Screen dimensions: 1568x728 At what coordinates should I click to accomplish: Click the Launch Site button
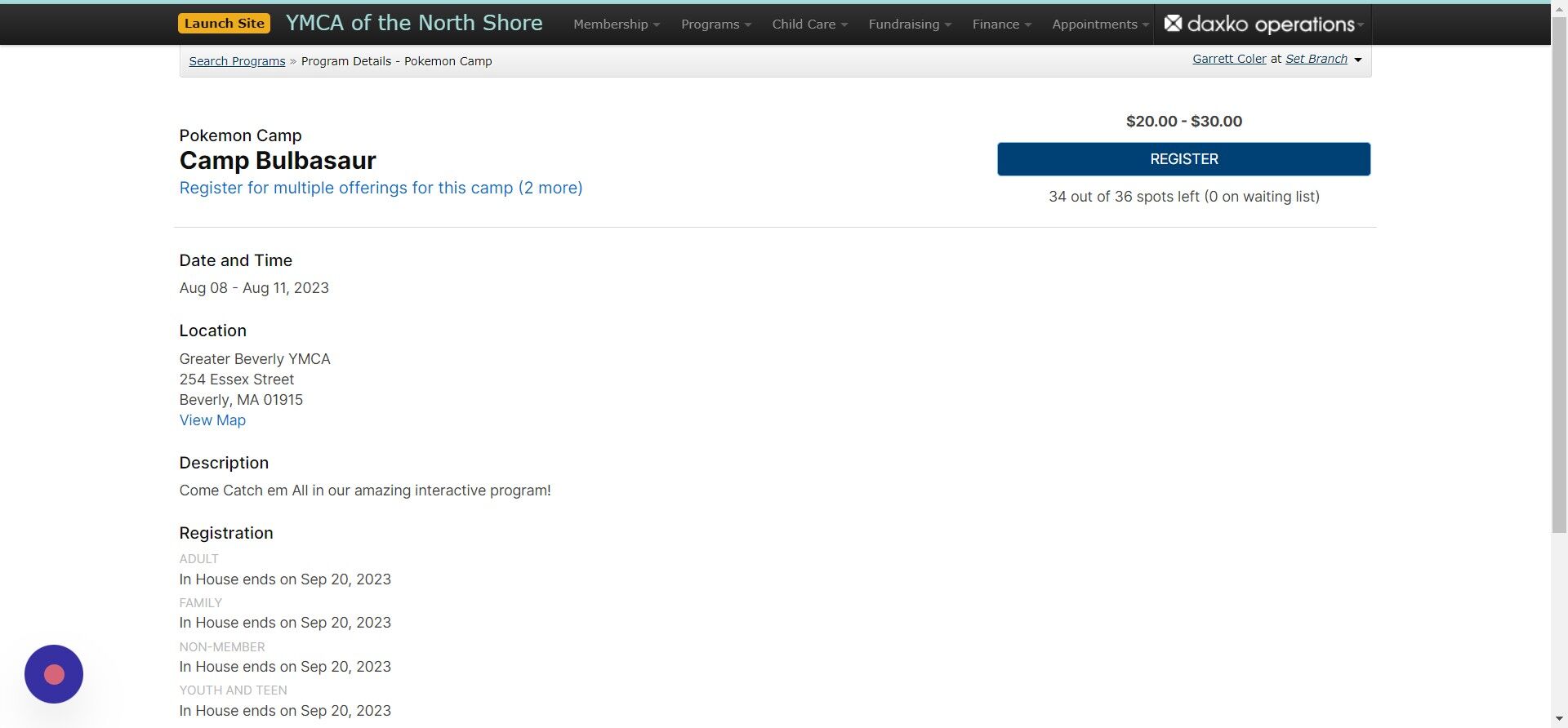(224, 24)
